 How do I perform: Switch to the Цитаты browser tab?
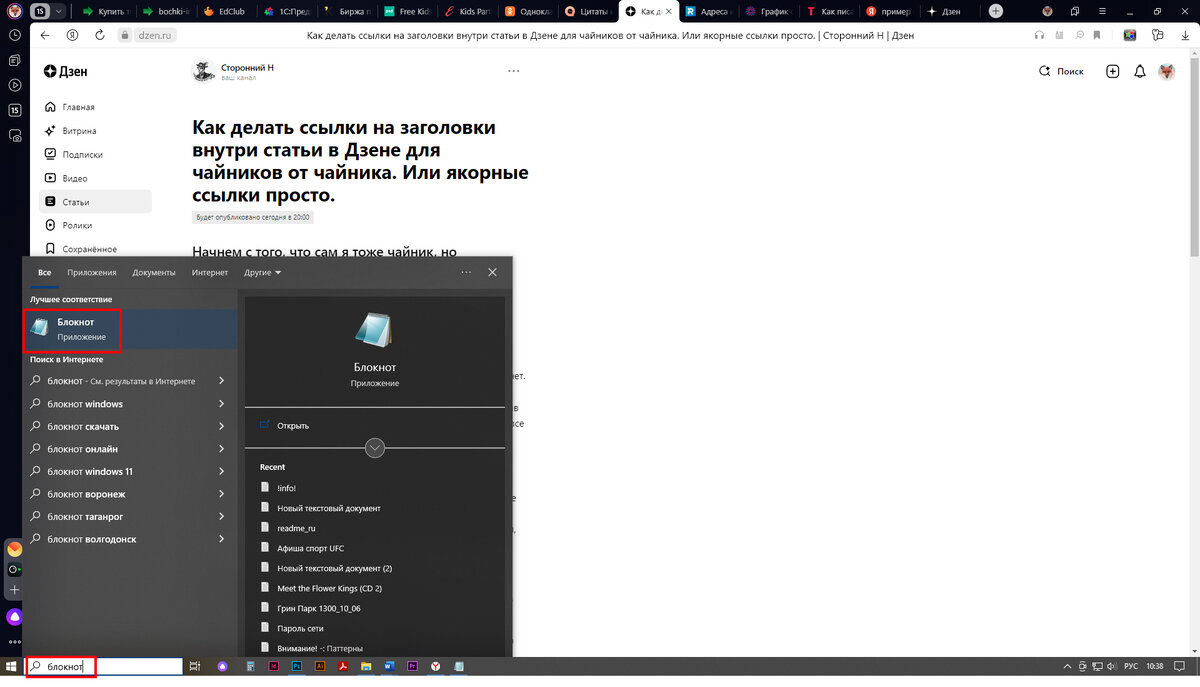click(x=588, y=11)
